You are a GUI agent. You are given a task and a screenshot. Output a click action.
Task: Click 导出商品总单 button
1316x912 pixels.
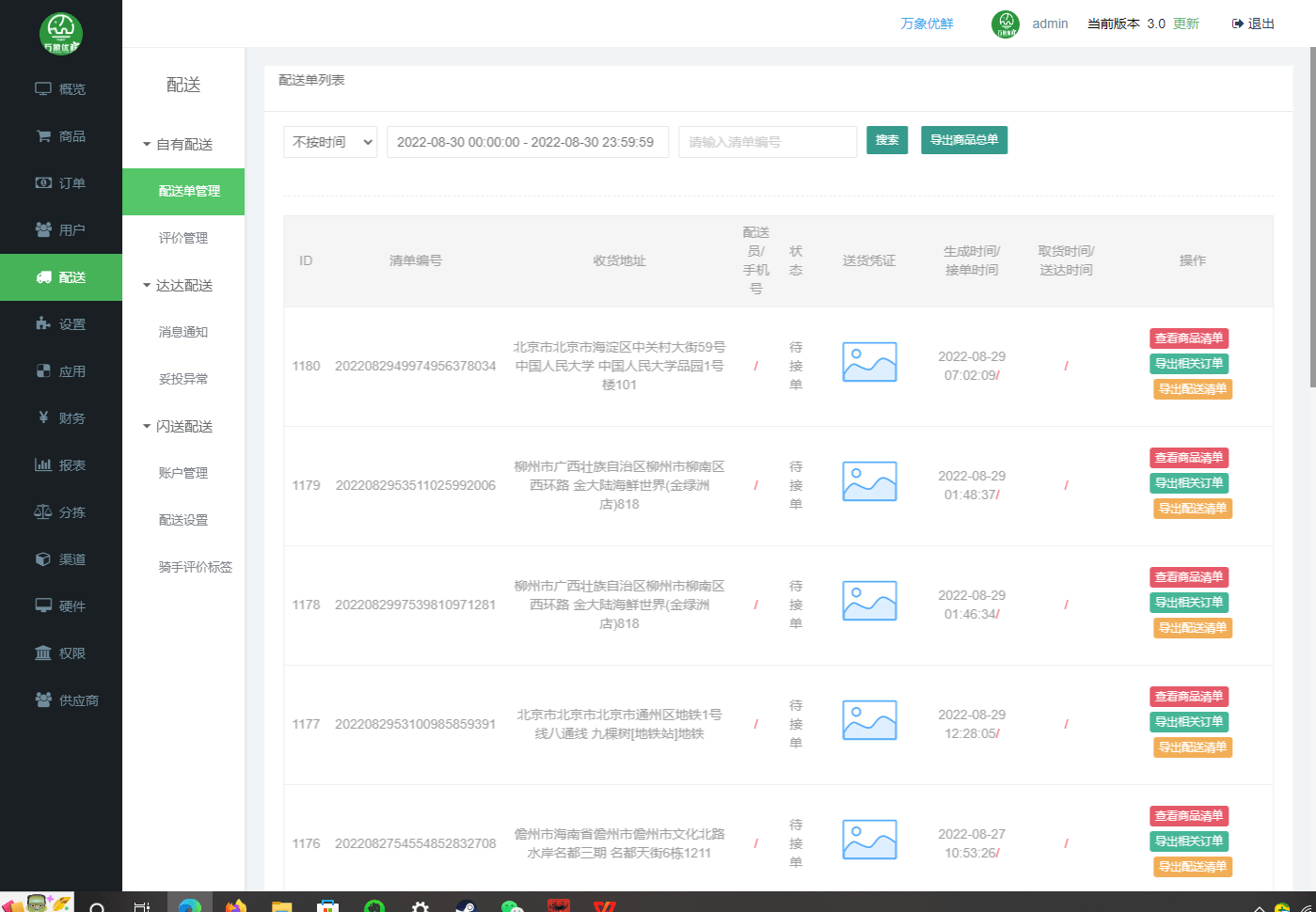point(964,140)
